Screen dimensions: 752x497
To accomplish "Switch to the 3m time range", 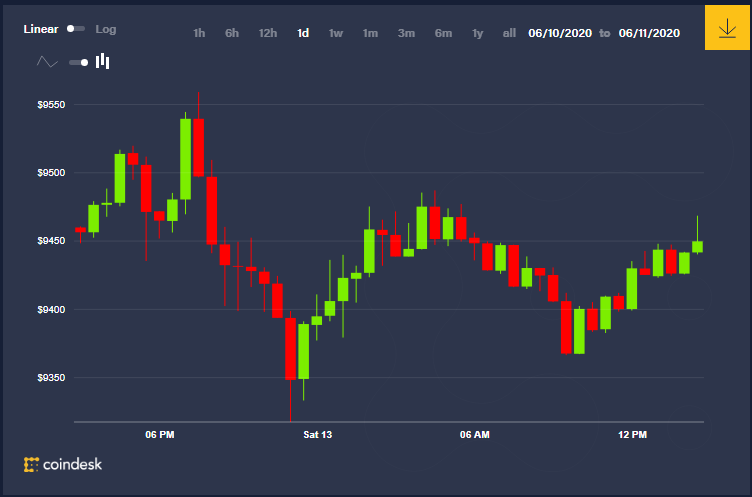I will point(406,33).
